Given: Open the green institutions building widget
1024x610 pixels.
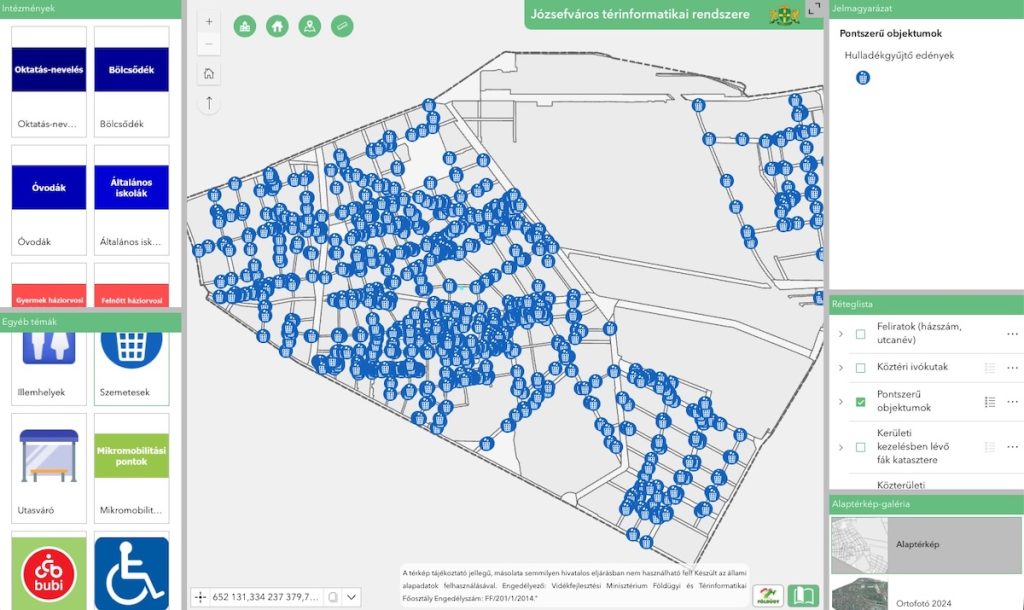Looking at the screenshot, I should click(245, 26).
